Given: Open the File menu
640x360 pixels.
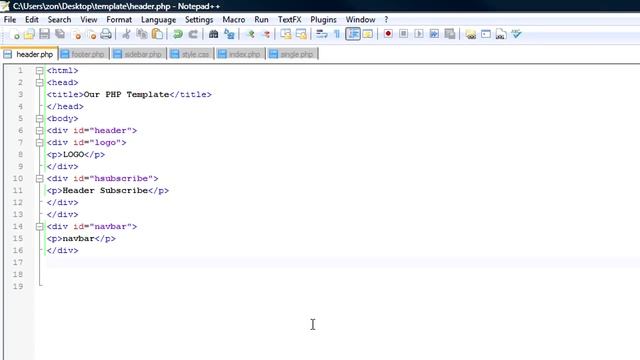Looking at the screenshot, I should pos(10,20).
